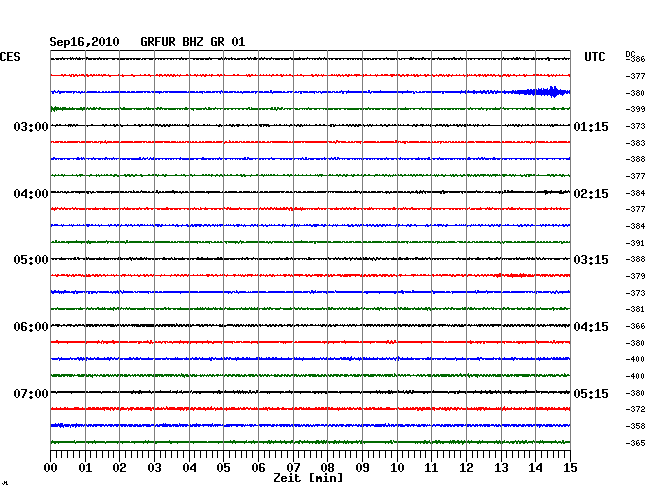This screenshot has width=650, height=494.
Task: Click the 04 minute axis label
Action: (x=189, y=468)
